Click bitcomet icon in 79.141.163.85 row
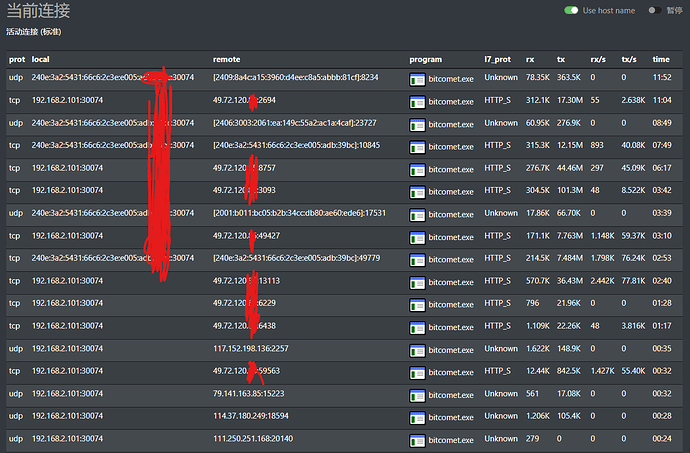Viewport: 690px width, 453px height. point(417,395)
